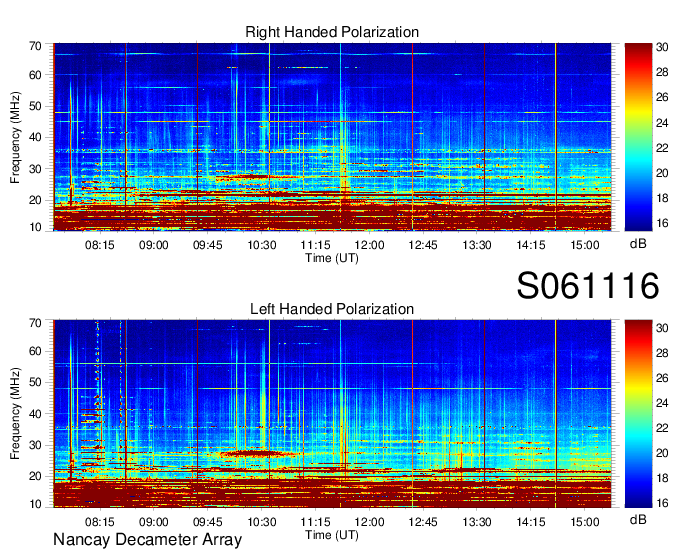Click the 10:30 time tick of Left Handed plot
680x552 pixels.
[262, 522]
